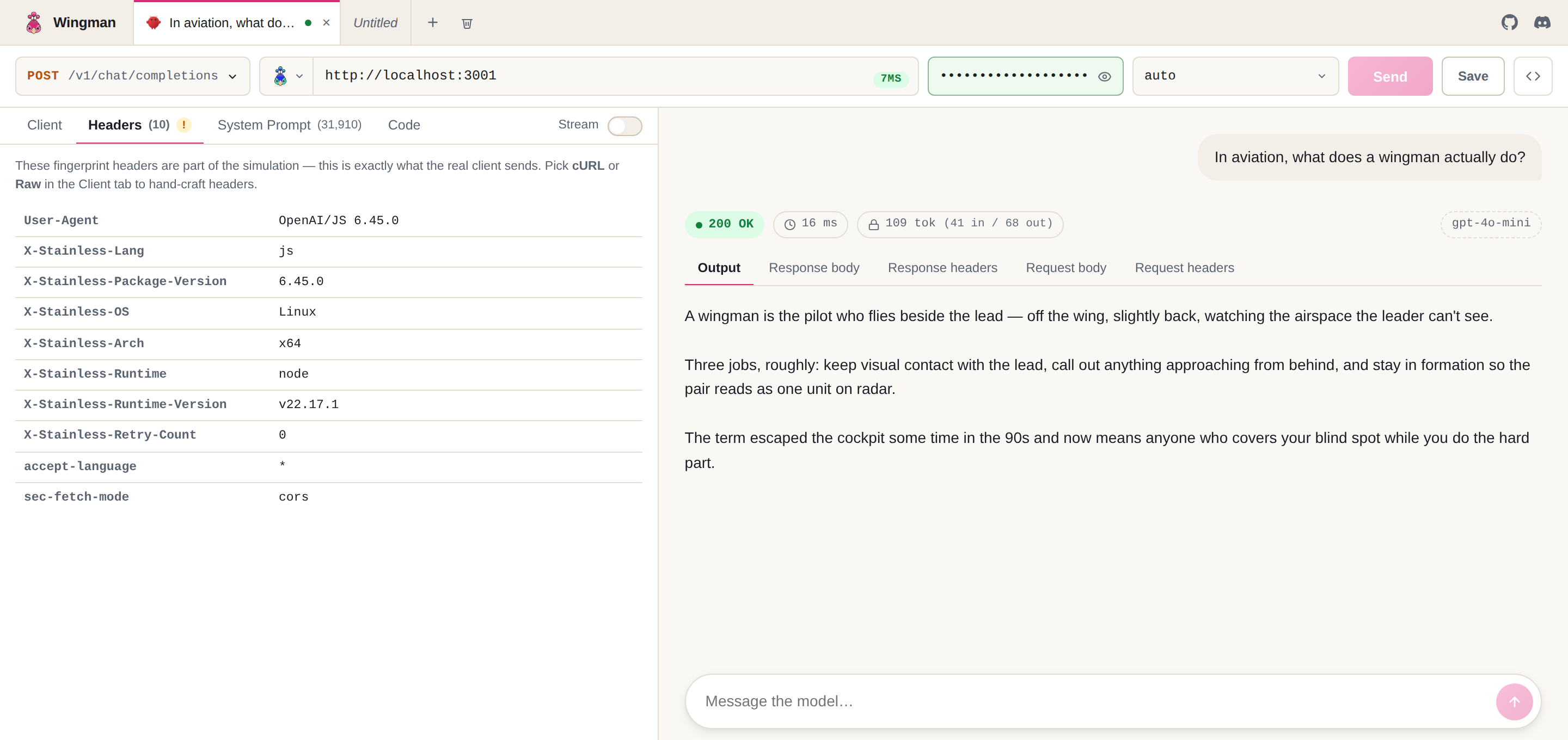Click the plus icon to add tab
Screen dimensions: 1568x740
click(433, 22)
